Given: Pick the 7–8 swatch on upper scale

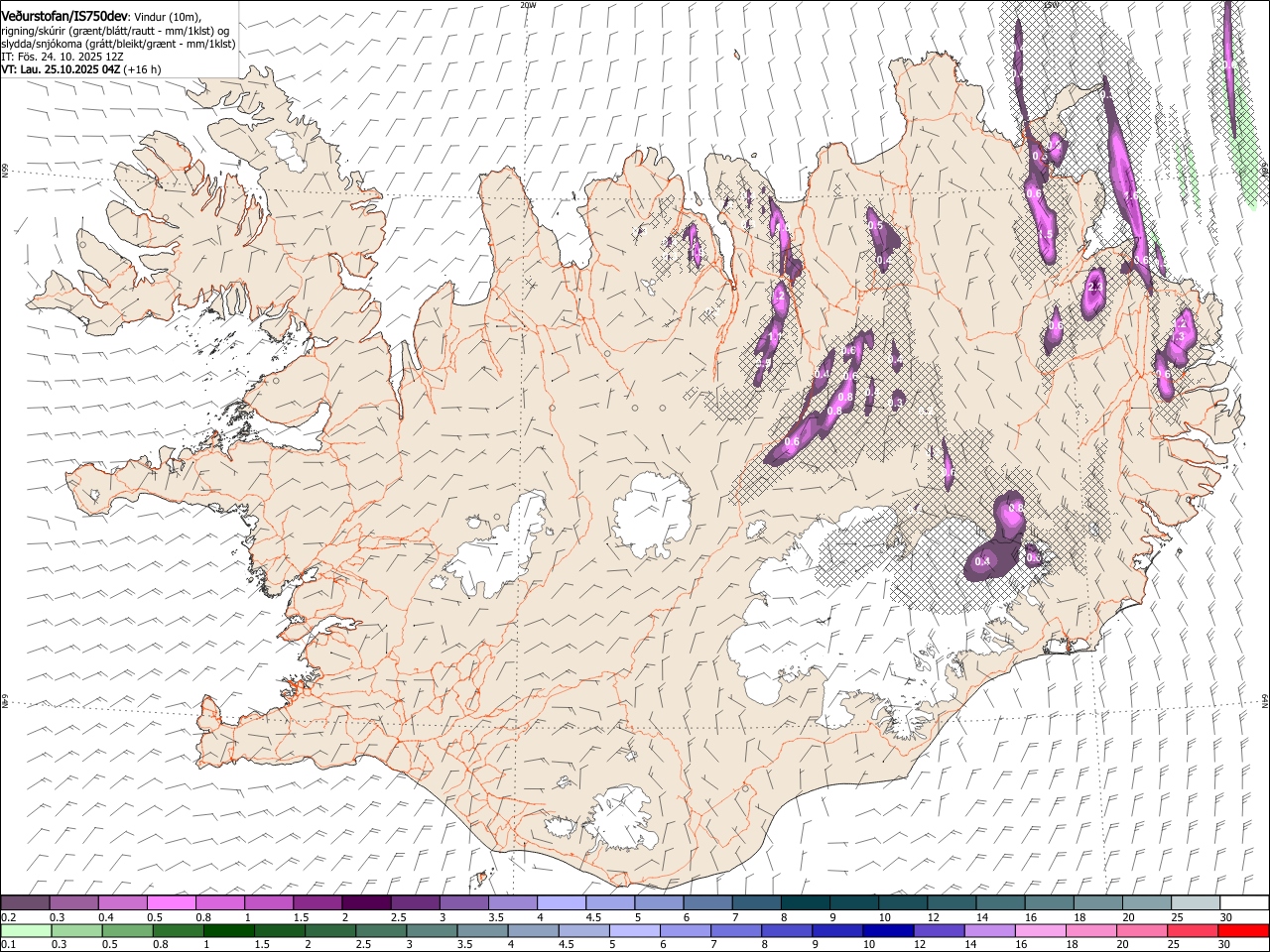Looking at the screenshot, I should [755, 902].
